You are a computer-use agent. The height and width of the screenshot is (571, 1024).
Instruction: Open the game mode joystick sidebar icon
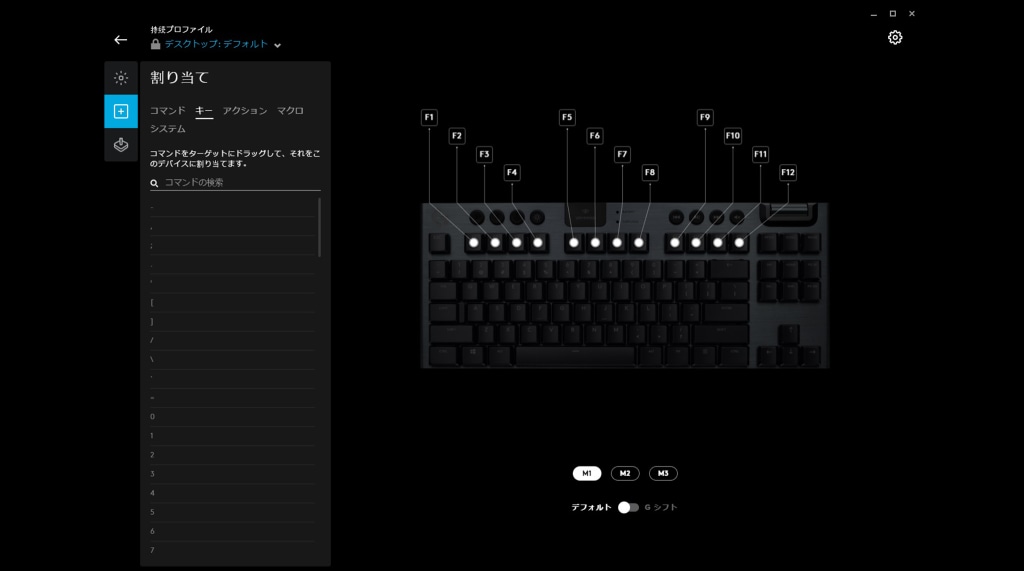121,144
